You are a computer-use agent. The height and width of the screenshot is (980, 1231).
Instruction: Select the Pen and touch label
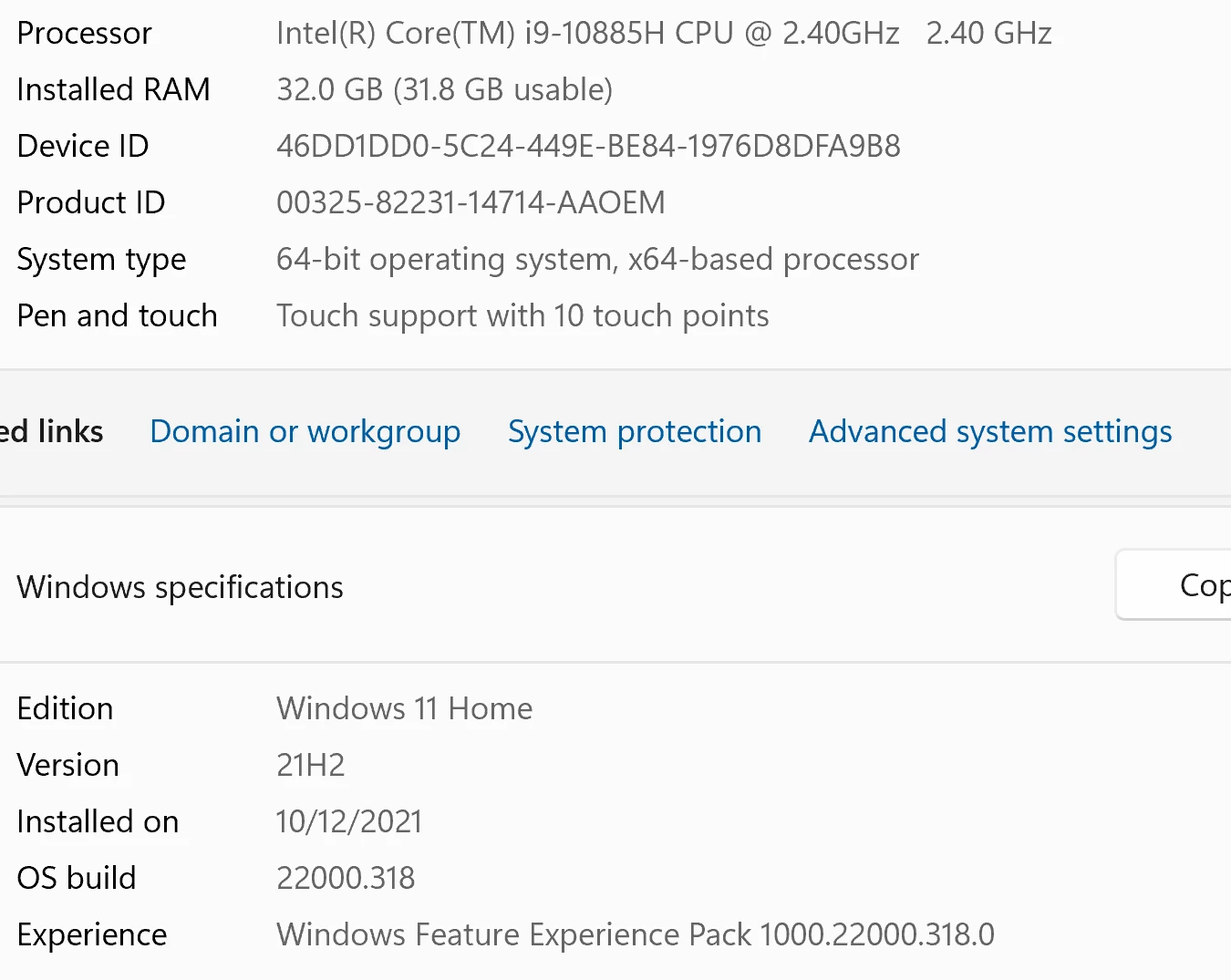click(117, 315)
